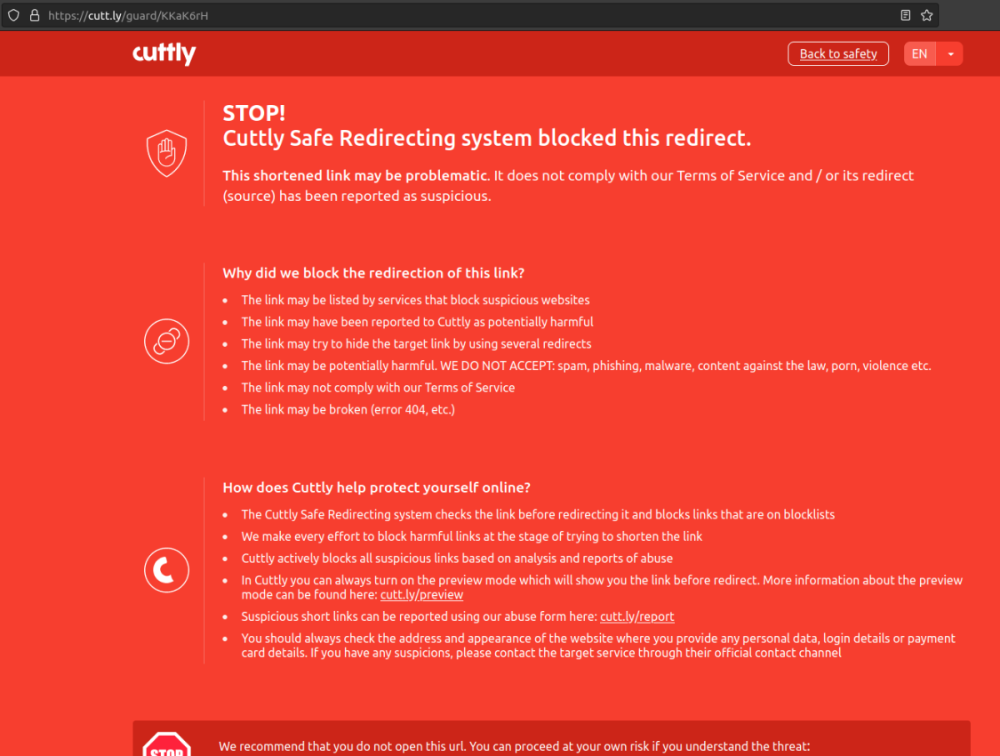
Task: Click the EN language selector
Action: point(919,54)
